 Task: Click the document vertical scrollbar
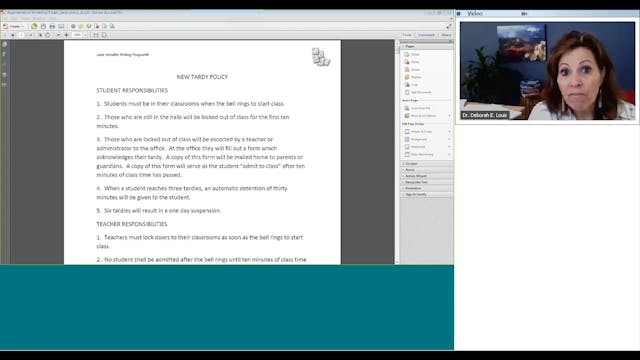click(397, 152)
